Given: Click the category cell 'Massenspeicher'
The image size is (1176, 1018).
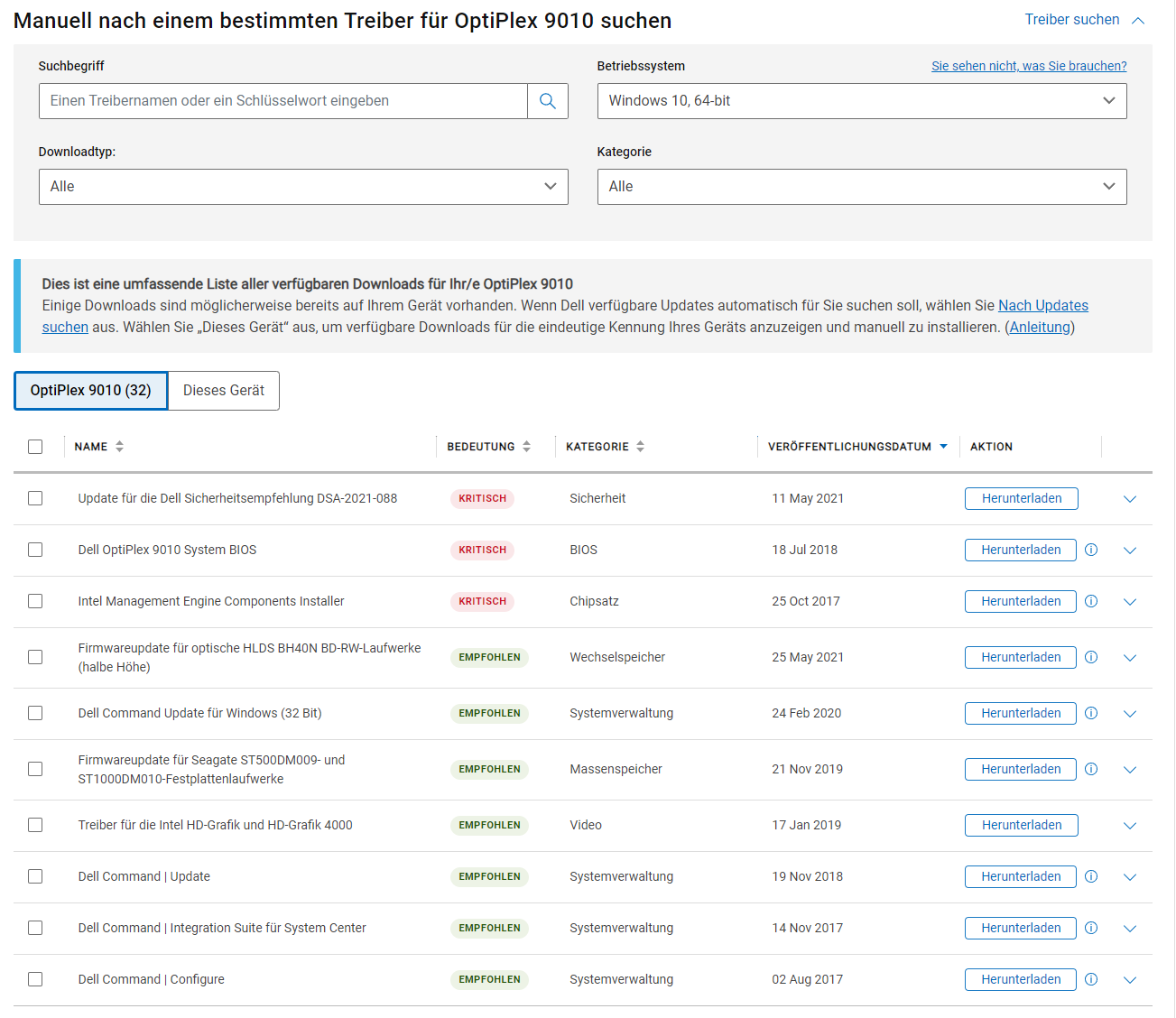Looking at the screenshot, I should point(616,769).
